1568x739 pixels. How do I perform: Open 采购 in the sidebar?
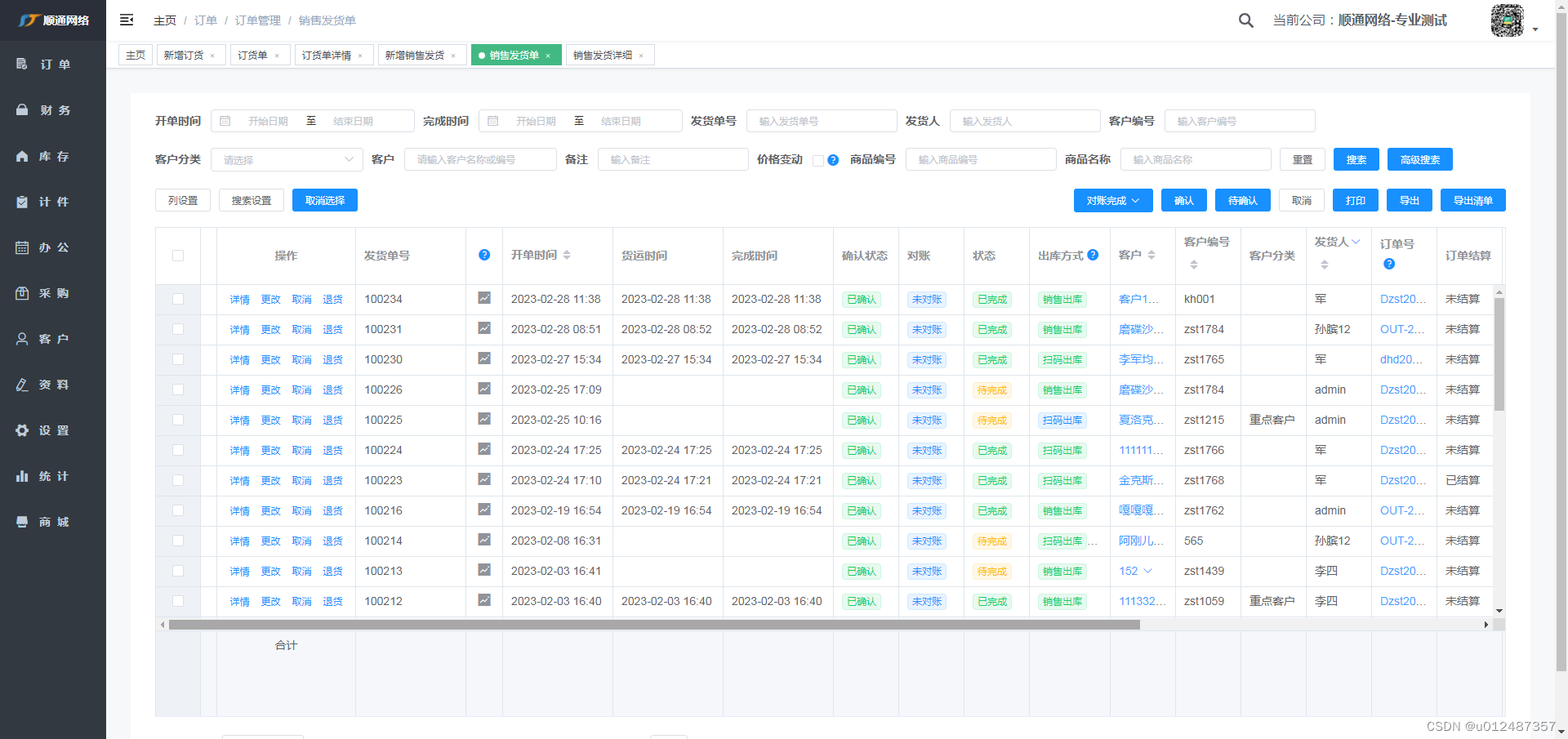[53, 293]
